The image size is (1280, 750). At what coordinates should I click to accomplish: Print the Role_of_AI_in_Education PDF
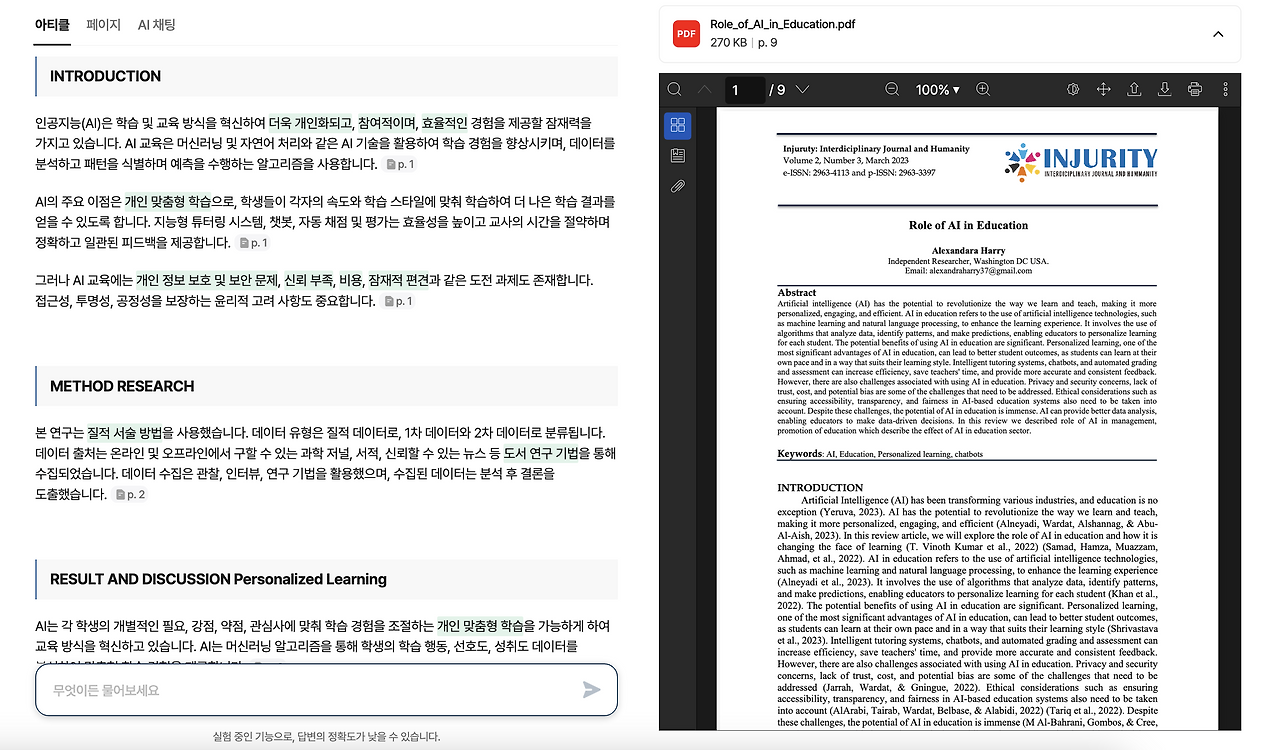(x=1194, y=89)
